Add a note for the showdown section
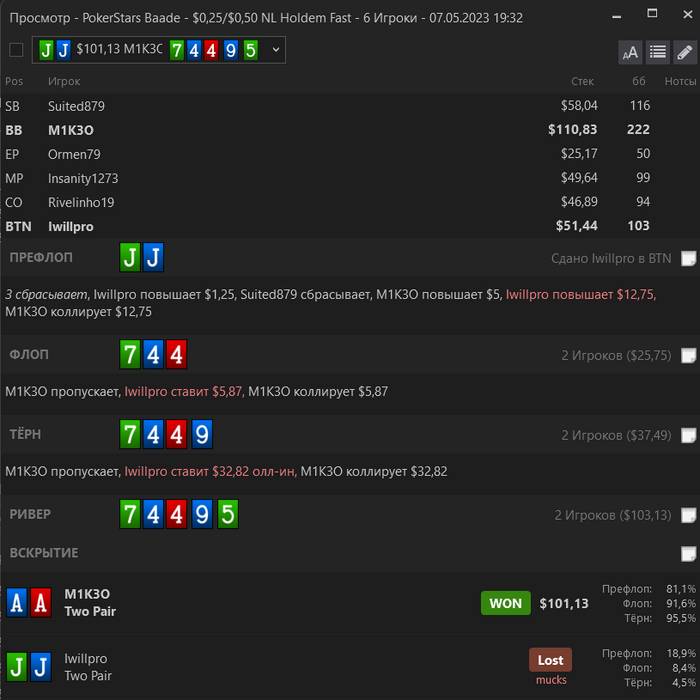 (x=688, y=554)
